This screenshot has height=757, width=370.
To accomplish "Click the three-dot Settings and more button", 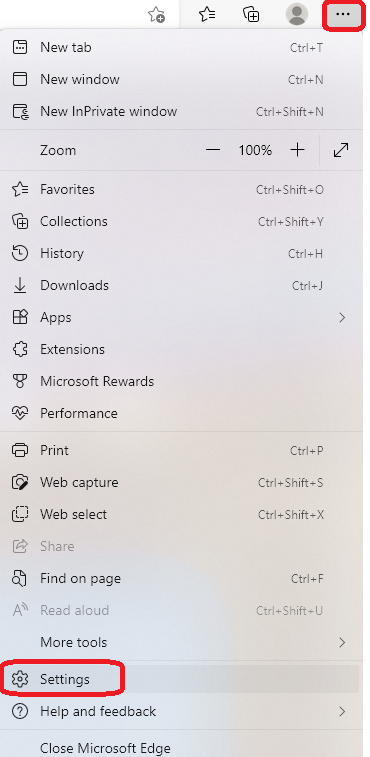I will [343, 14].
